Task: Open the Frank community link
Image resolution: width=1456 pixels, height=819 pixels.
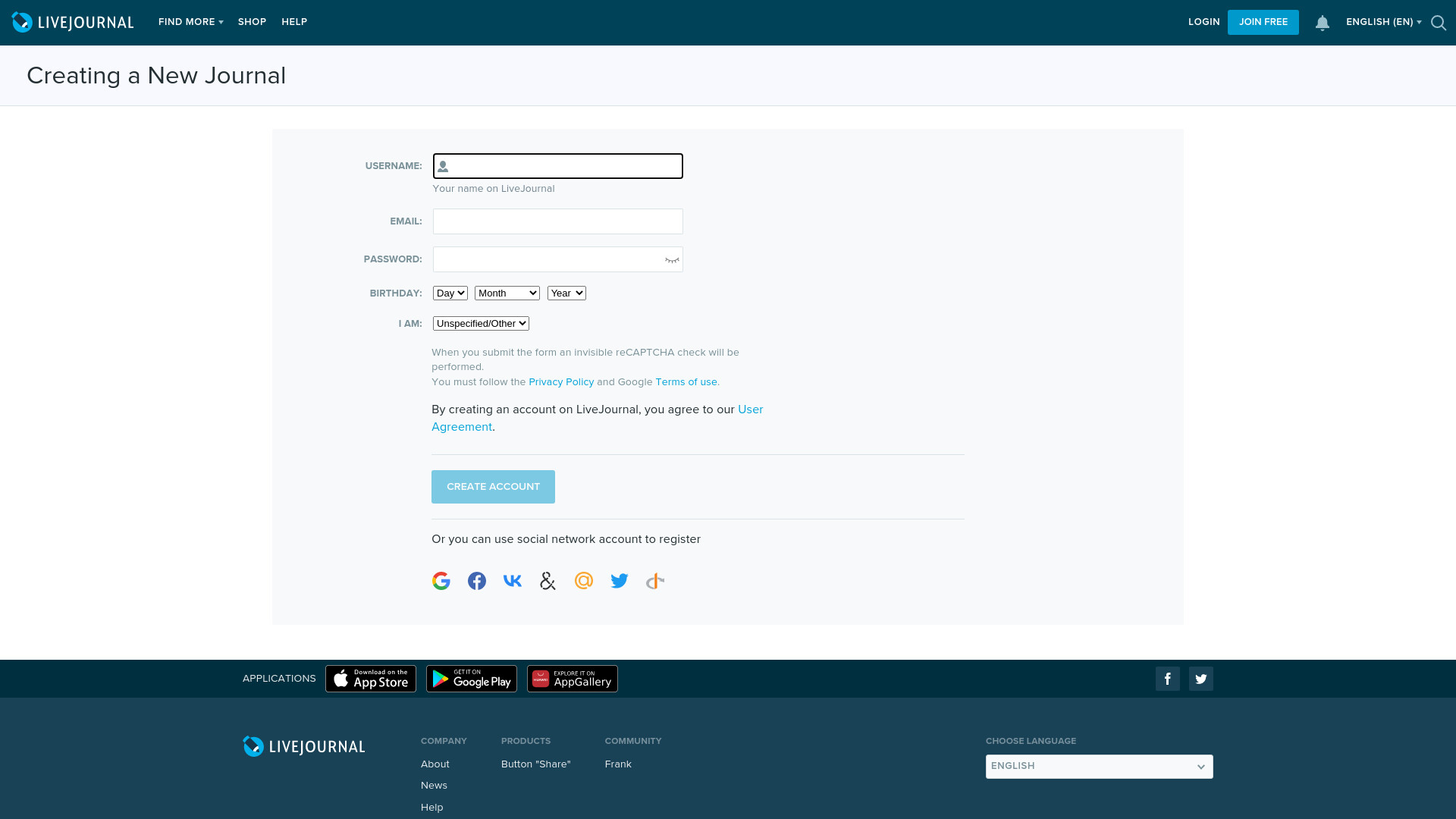Action: click(618, 764)
